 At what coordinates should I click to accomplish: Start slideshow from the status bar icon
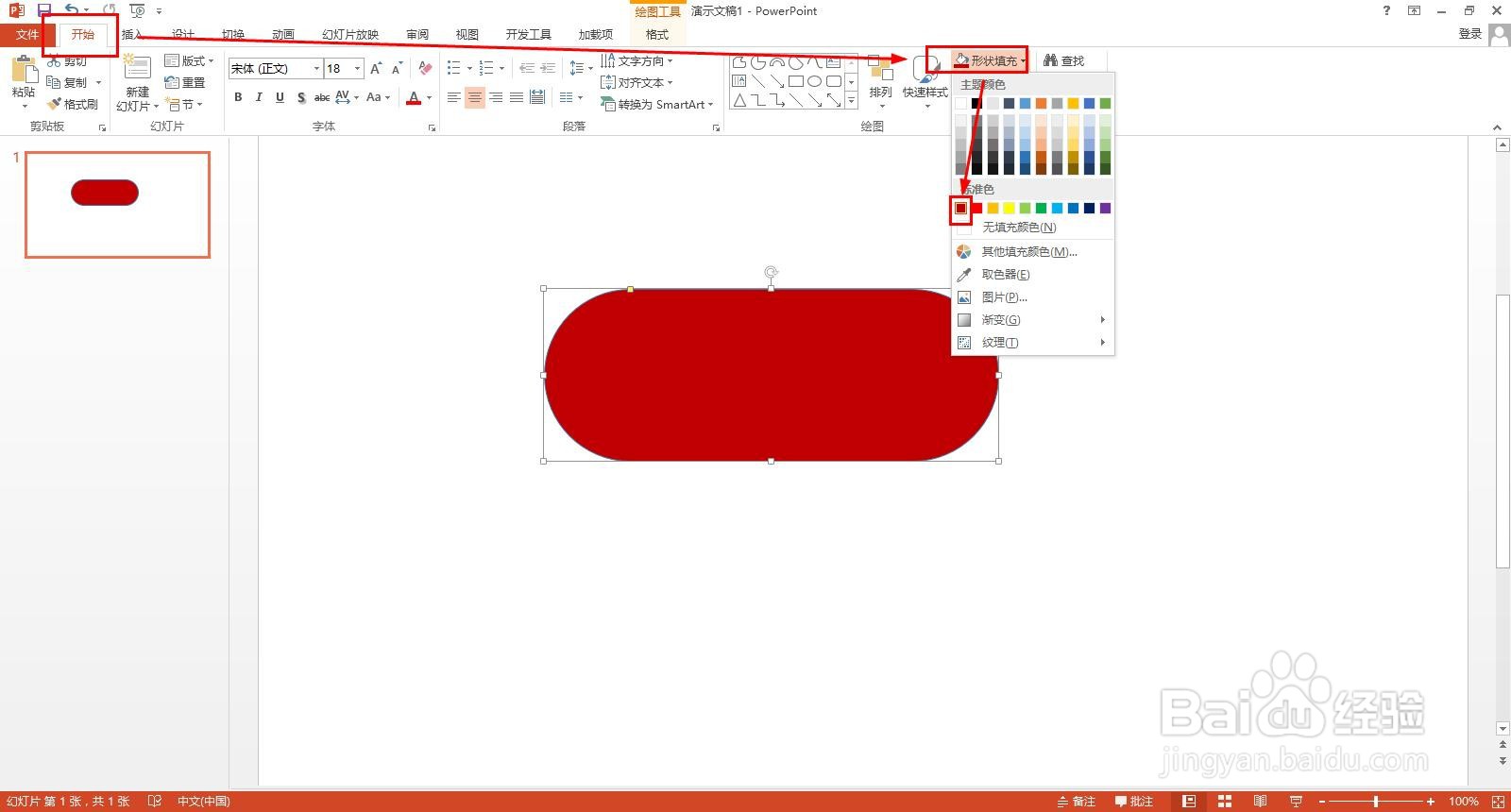tap(1296, 801)
